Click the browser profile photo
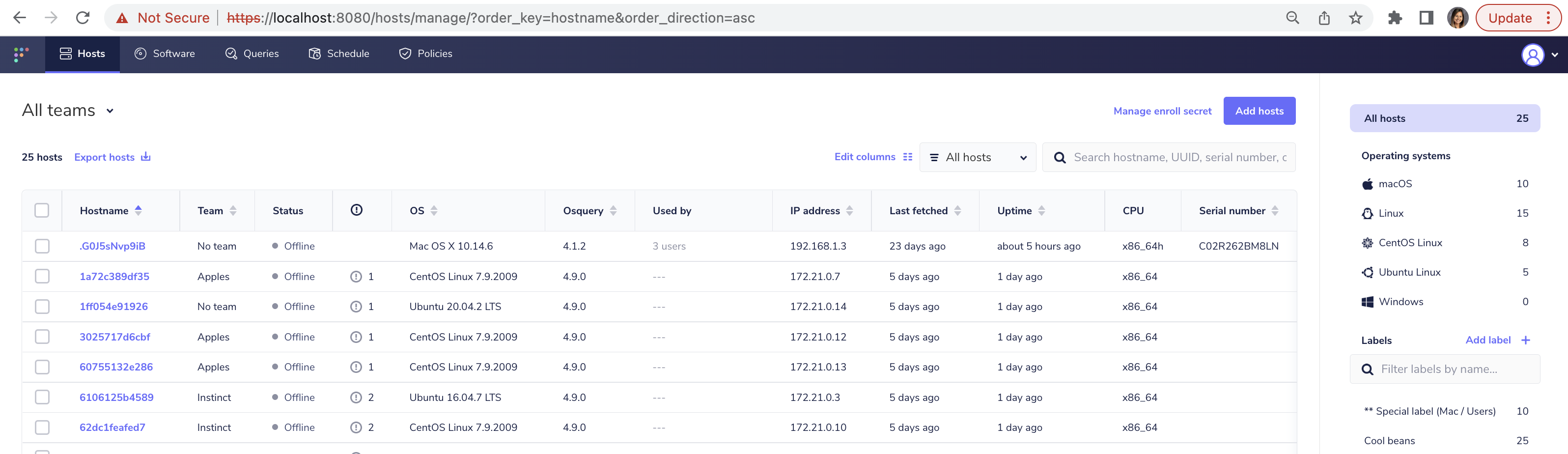The width and height of the screenshot is (1568, 454). pyautogui.click(x=1457, y=18)
